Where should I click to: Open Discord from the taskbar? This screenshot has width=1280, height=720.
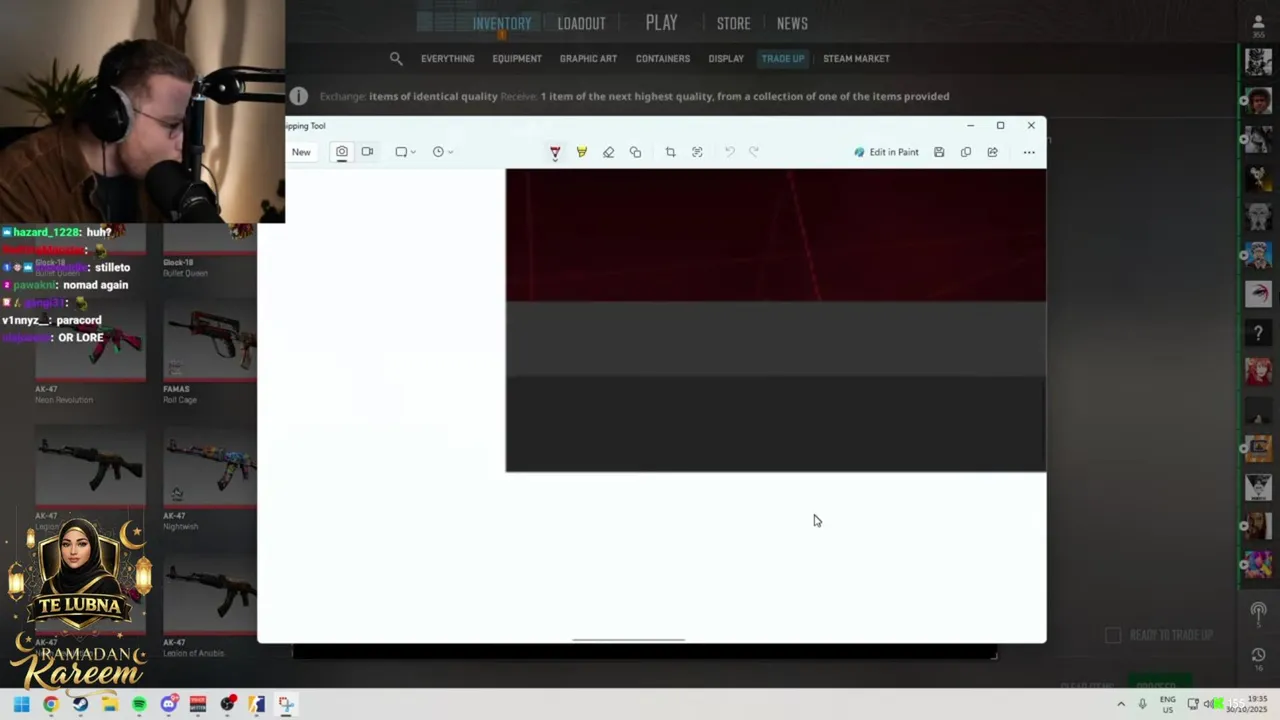pyautogui.click(x=169, y=704)
